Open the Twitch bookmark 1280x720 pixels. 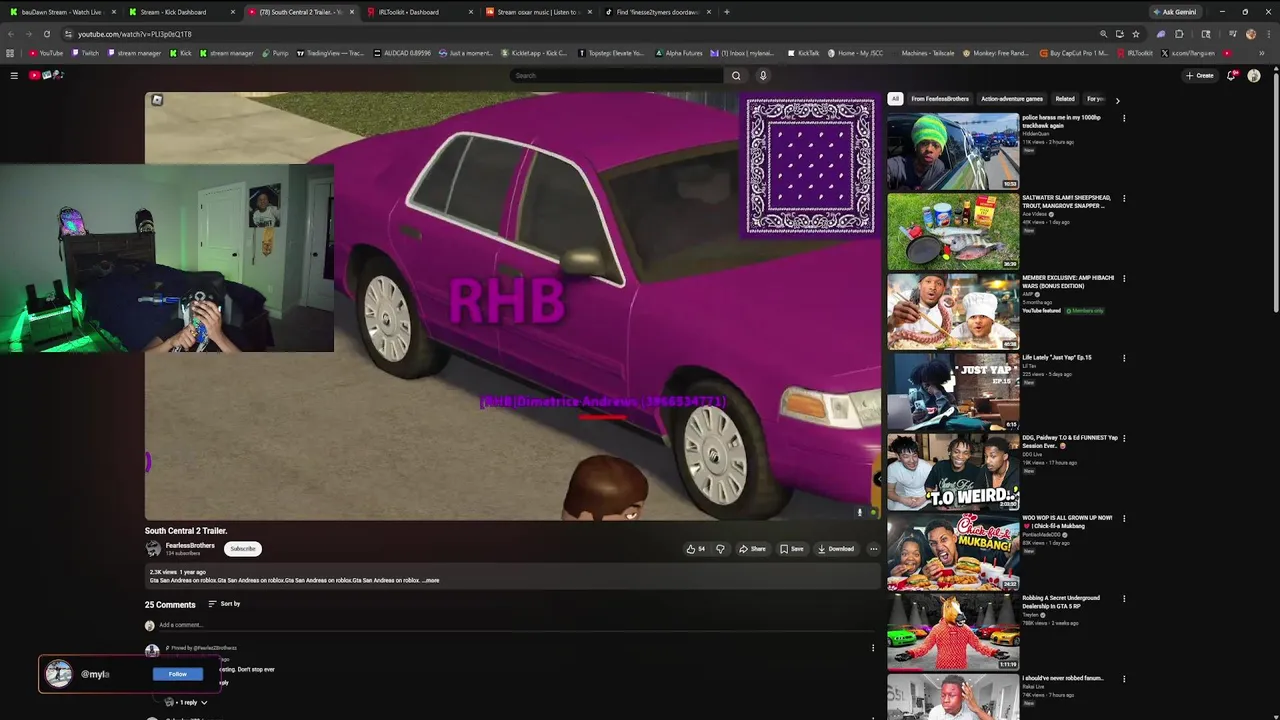85,53
